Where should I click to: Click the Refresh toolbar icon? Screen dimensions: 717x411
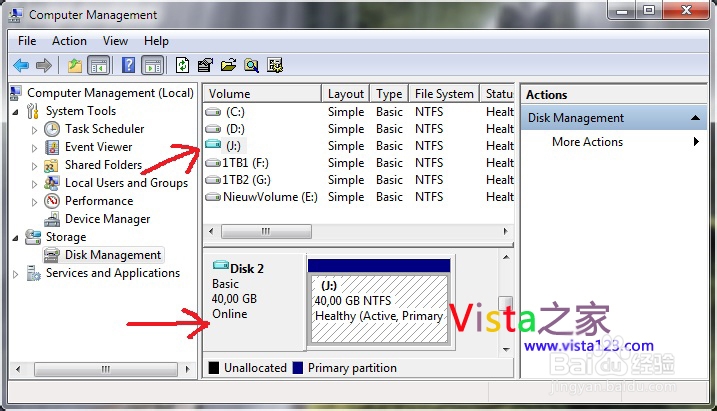(182, 65)
